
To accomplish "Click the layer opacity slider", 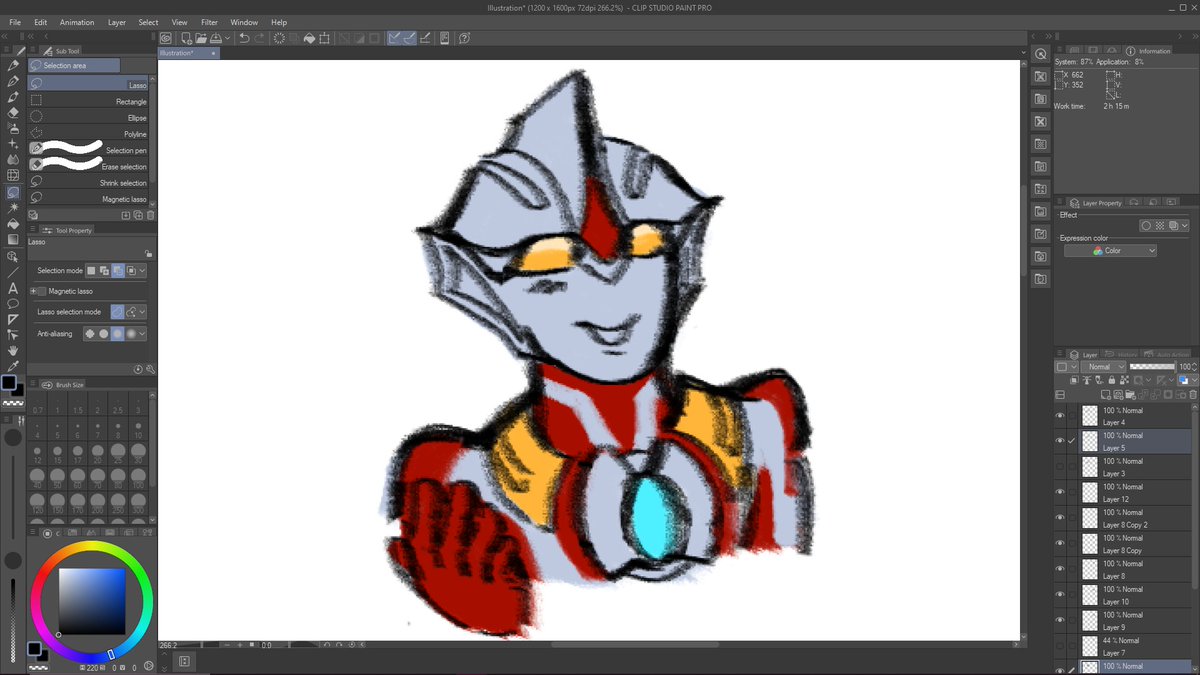I will (x=1152, y=367).
